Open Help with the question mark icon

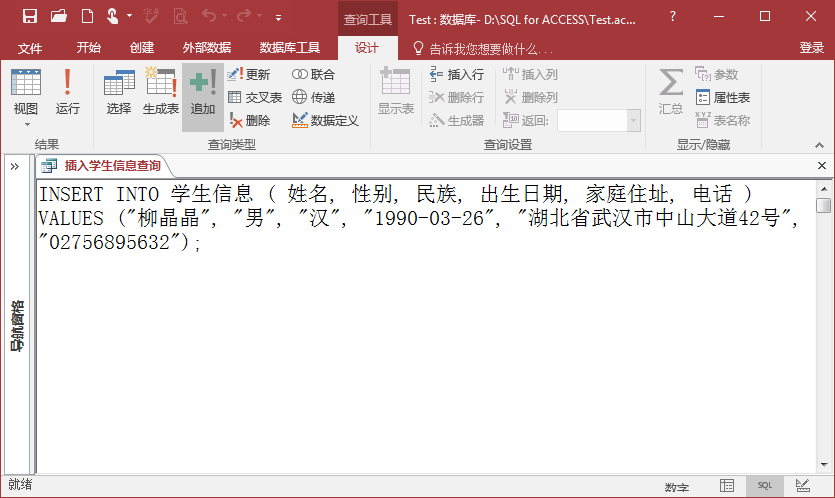coord(673,17)
